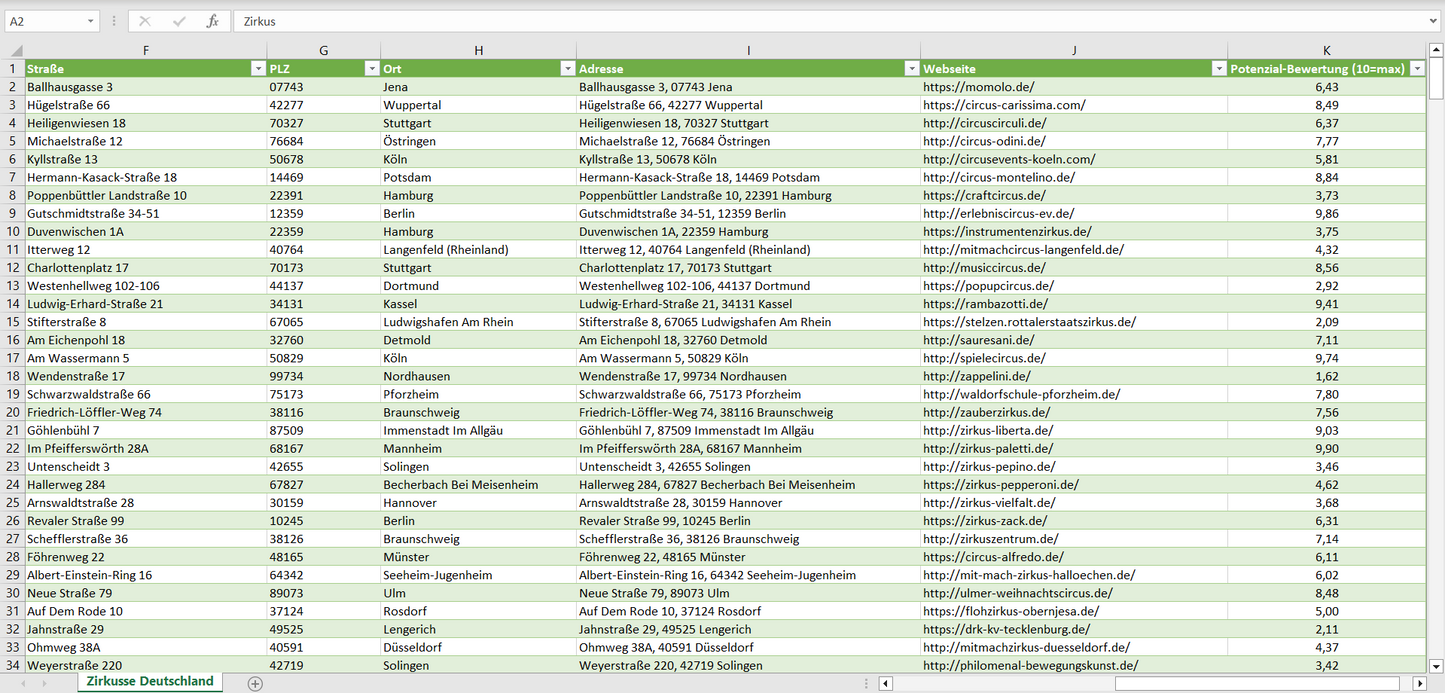The width and height of the screenshot is (1445, 693).
Task: Open the Webseite column filter dropdown
Action: point(1218,69)
